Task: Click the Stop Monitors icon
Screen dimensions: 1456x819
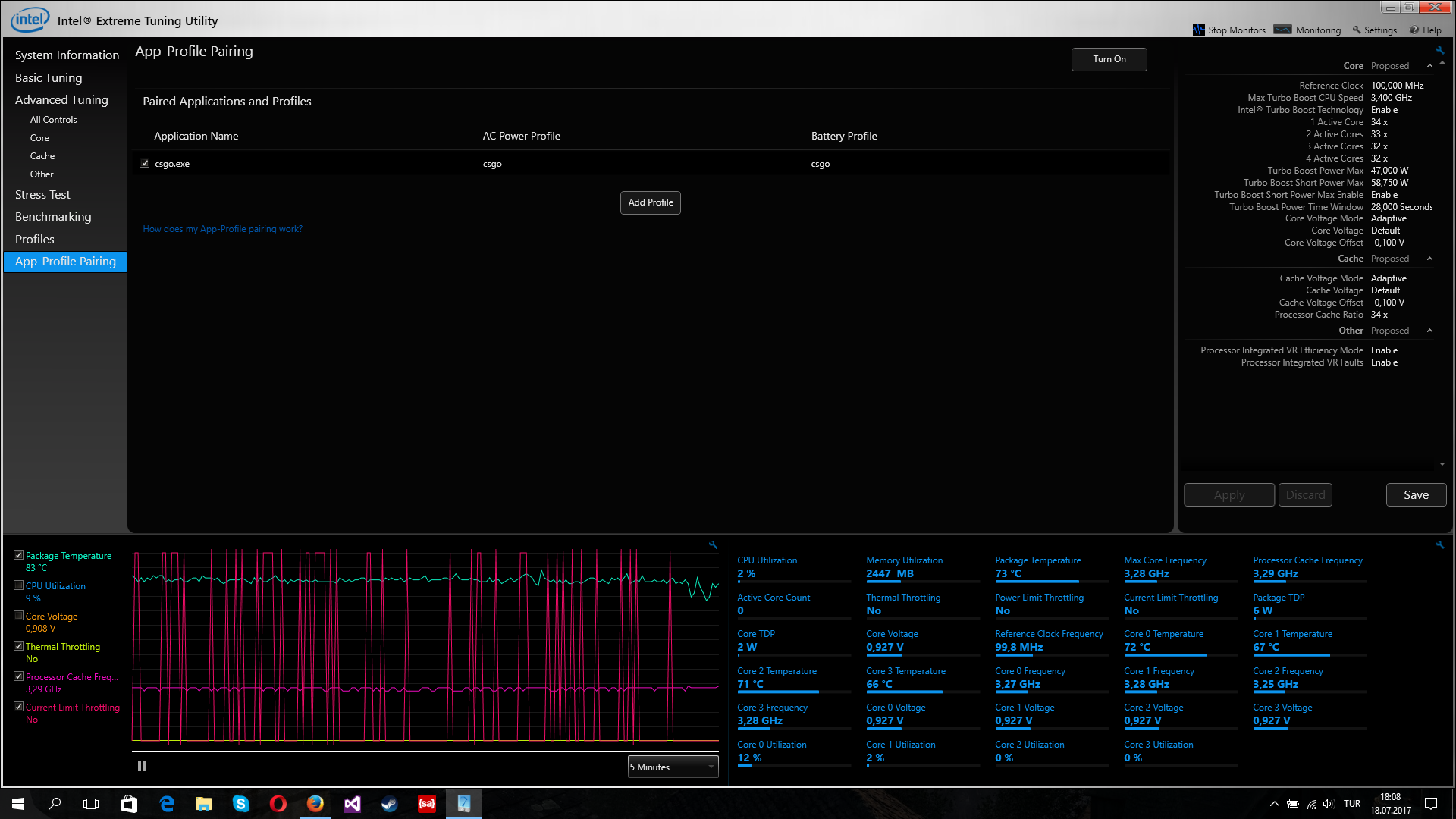Action: pyautogui.click(x=1198, y=30)
